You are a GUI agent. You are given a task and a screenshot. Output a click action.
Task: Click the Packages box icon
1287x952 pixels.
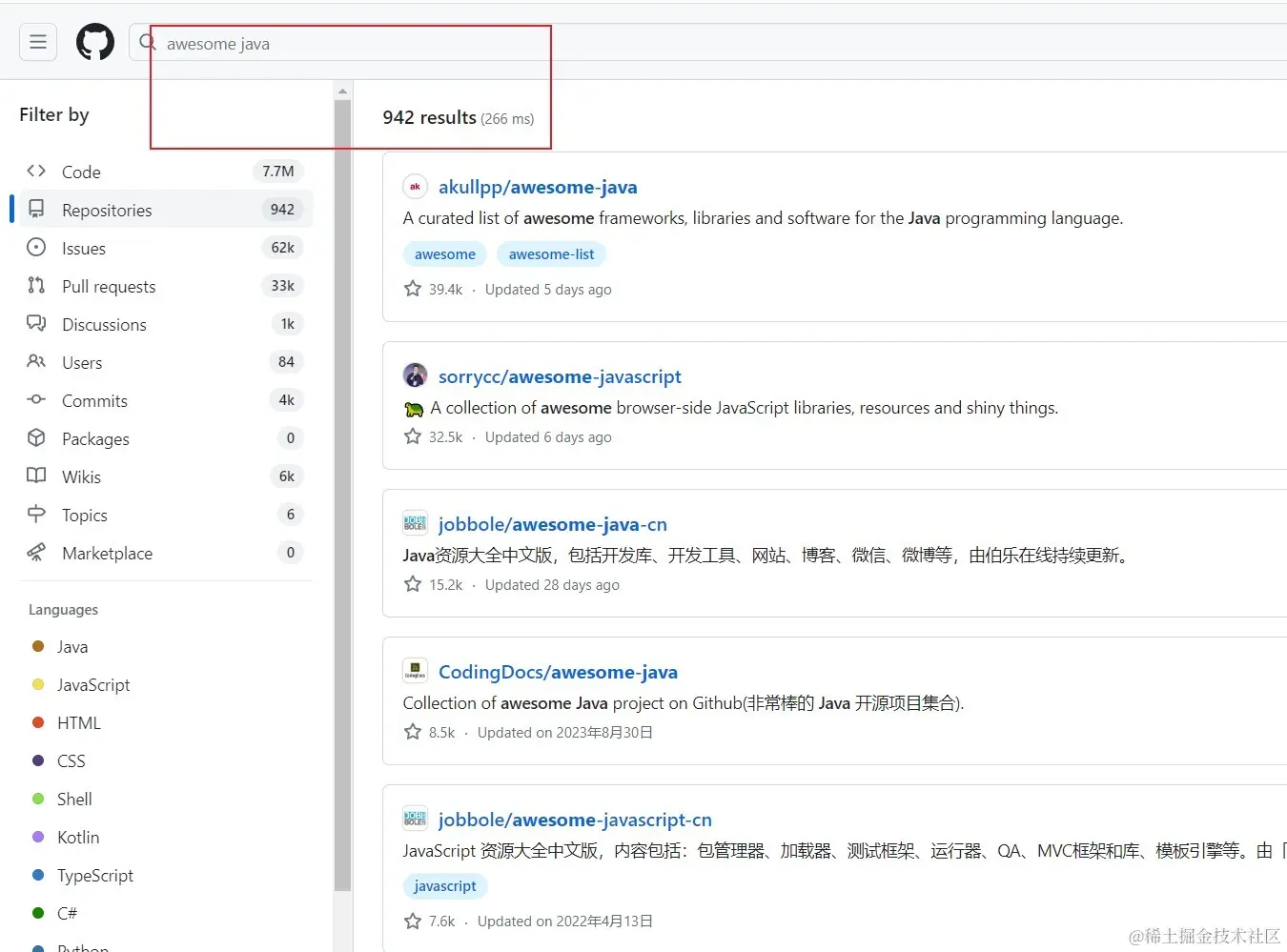point(36,437)
